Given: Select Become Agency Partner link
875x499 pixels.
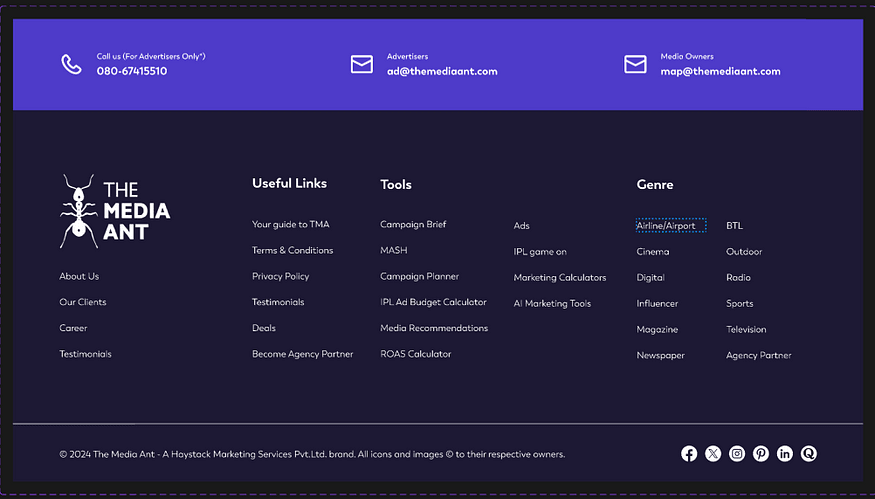Looking at the screenshot, I should click(302, 354).
